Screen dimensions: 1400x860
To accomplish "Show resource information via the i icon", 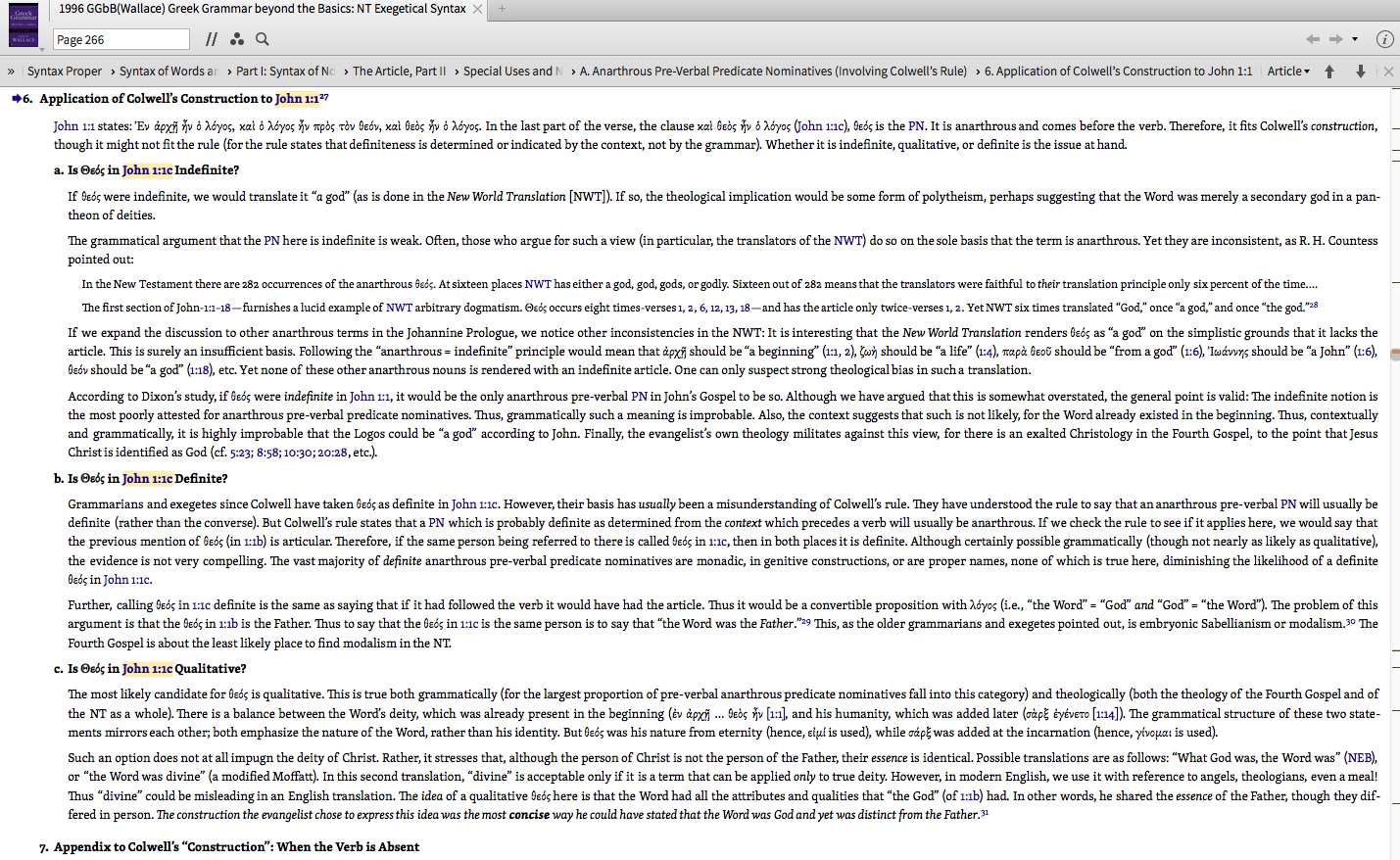I will point(1384,39).
